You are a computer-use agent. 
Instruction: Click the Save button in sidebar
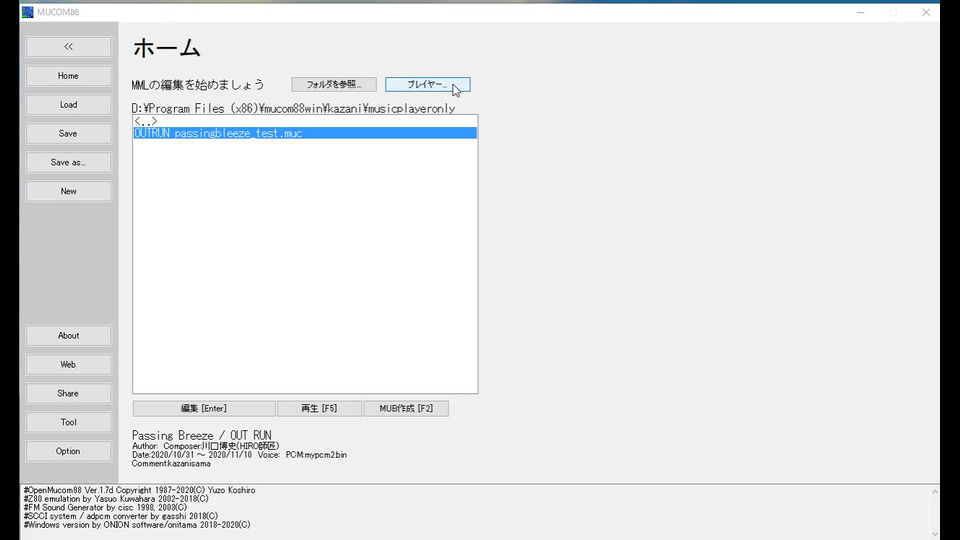69,133
